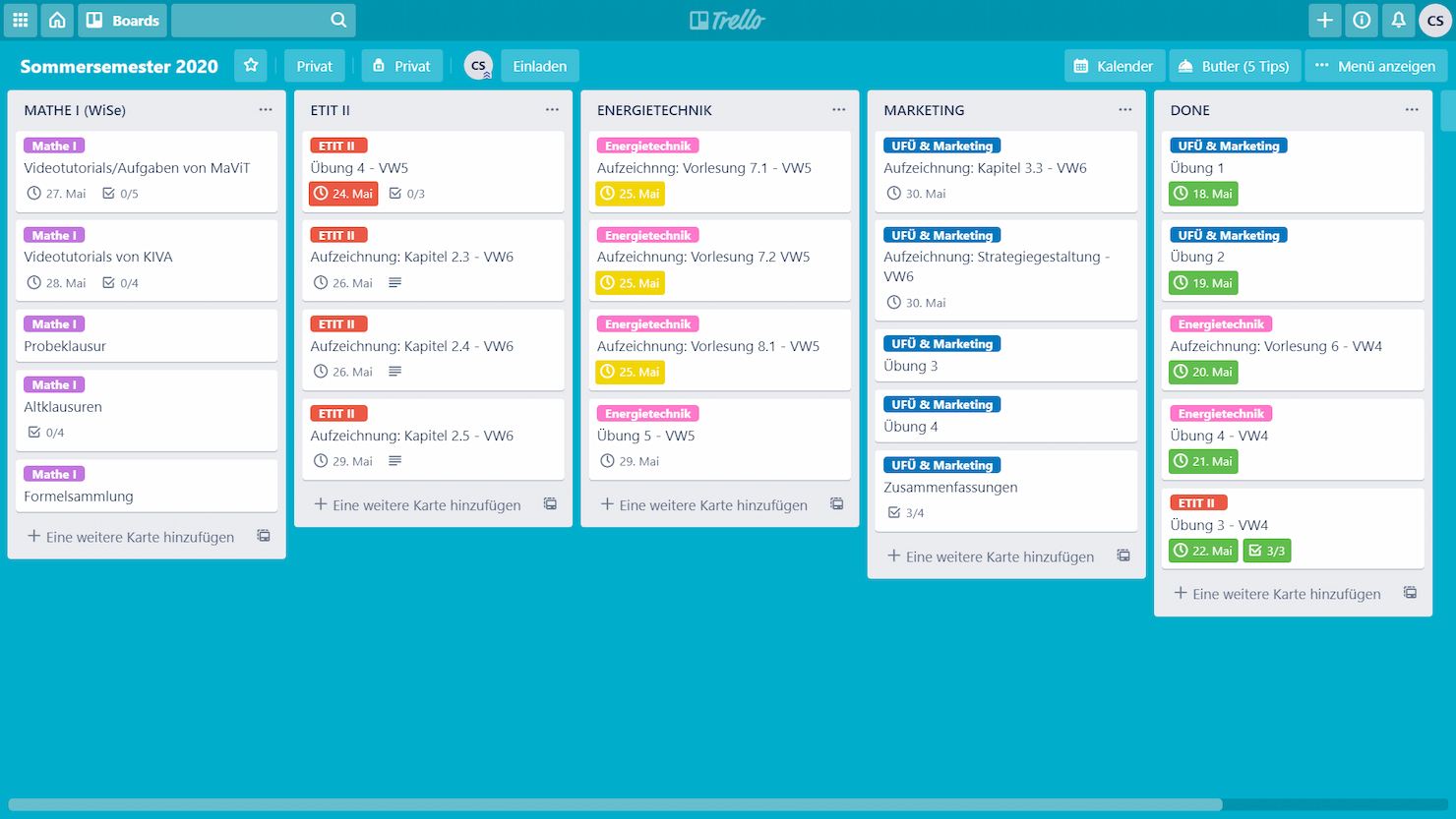Viewport: 1456px width, 819px height.
Task: Create from template icon in MATHE I list
Action: pos(264,536)
